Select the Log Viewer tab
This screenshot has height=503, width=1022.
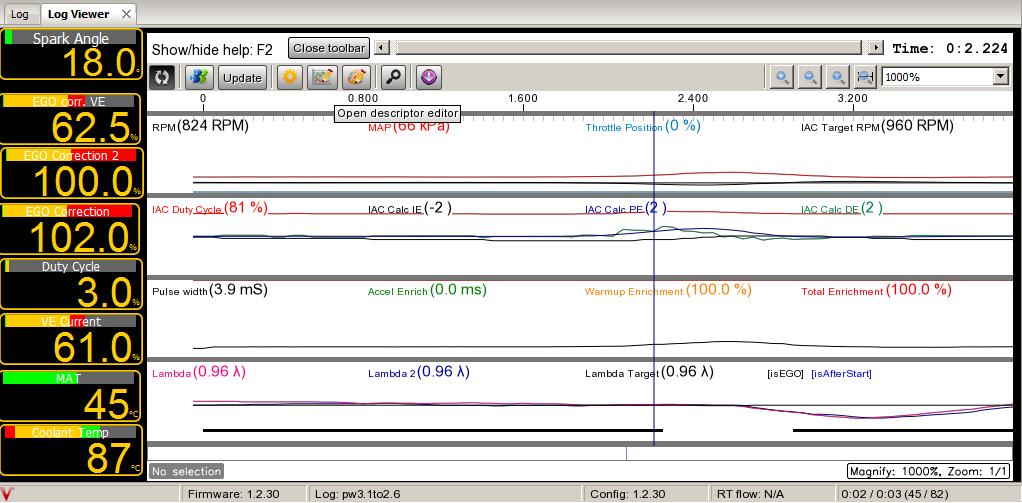[78, 14]
